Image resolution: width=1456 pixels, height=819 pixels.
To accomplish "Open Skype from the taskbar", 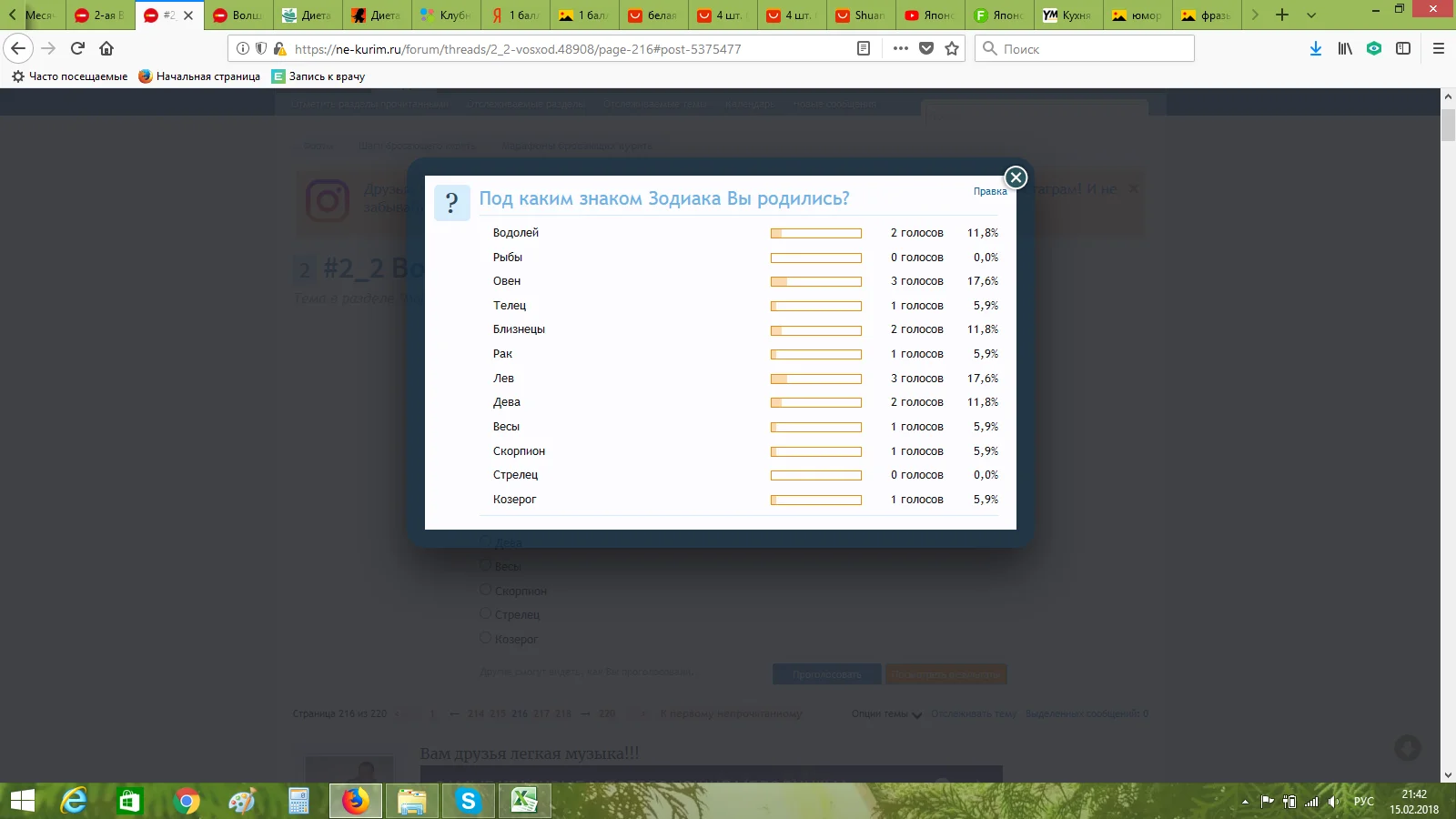I will 469,801.
